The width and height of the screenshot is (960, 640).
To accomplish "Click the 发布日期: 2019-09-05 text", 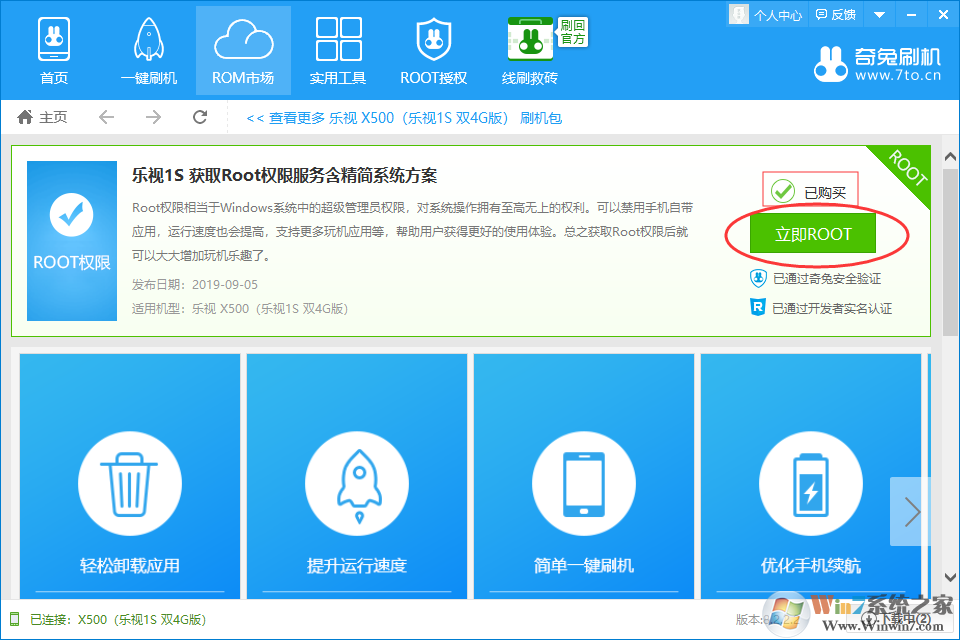I will 195,285.
